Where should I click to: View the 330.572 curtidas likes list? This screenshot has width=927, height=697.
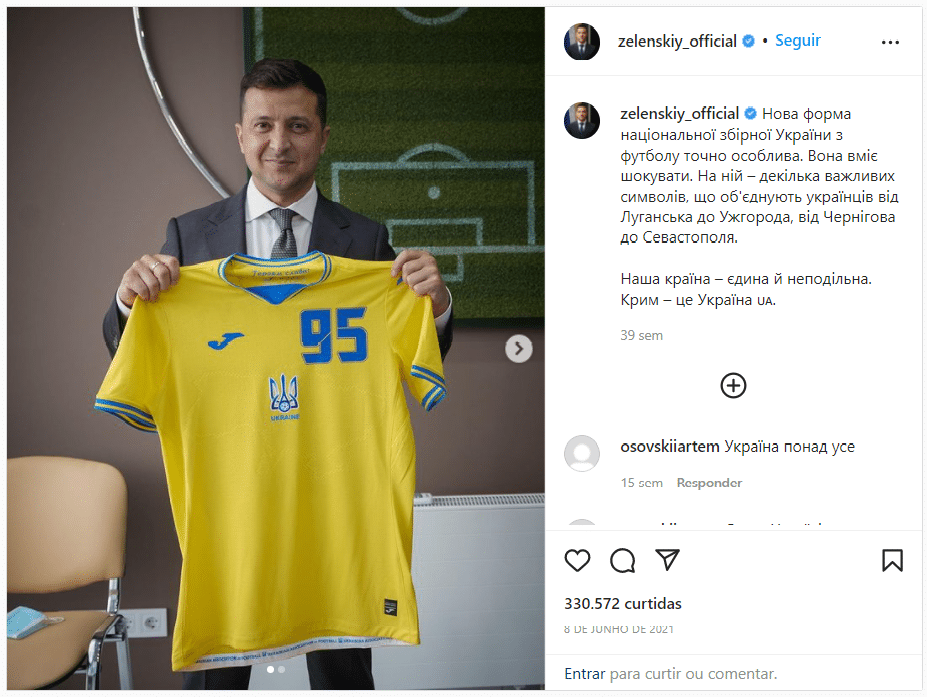pos(623,604)
